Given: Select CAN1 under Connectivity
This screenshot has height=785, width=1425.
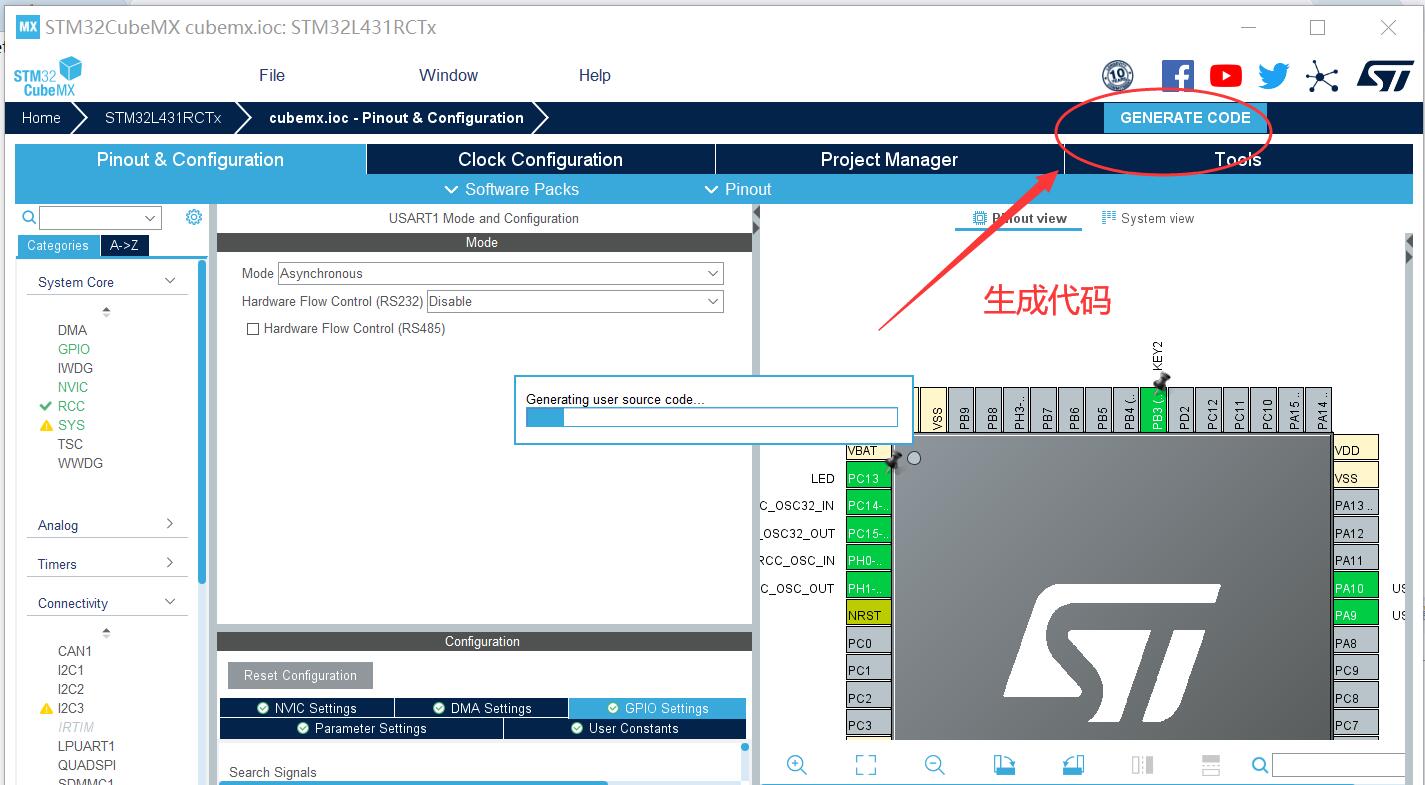Looking at the screenshot, I should coord(75,651).
